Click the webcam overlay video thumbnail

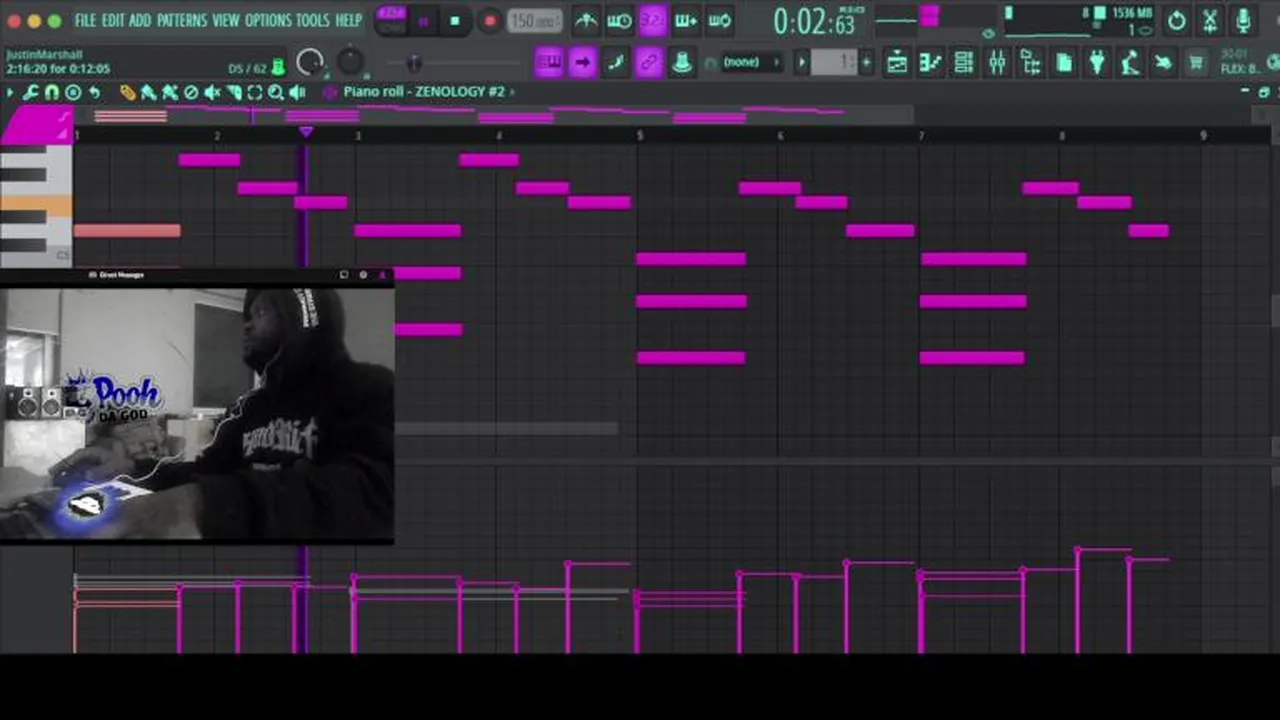[x=197, y=414]
